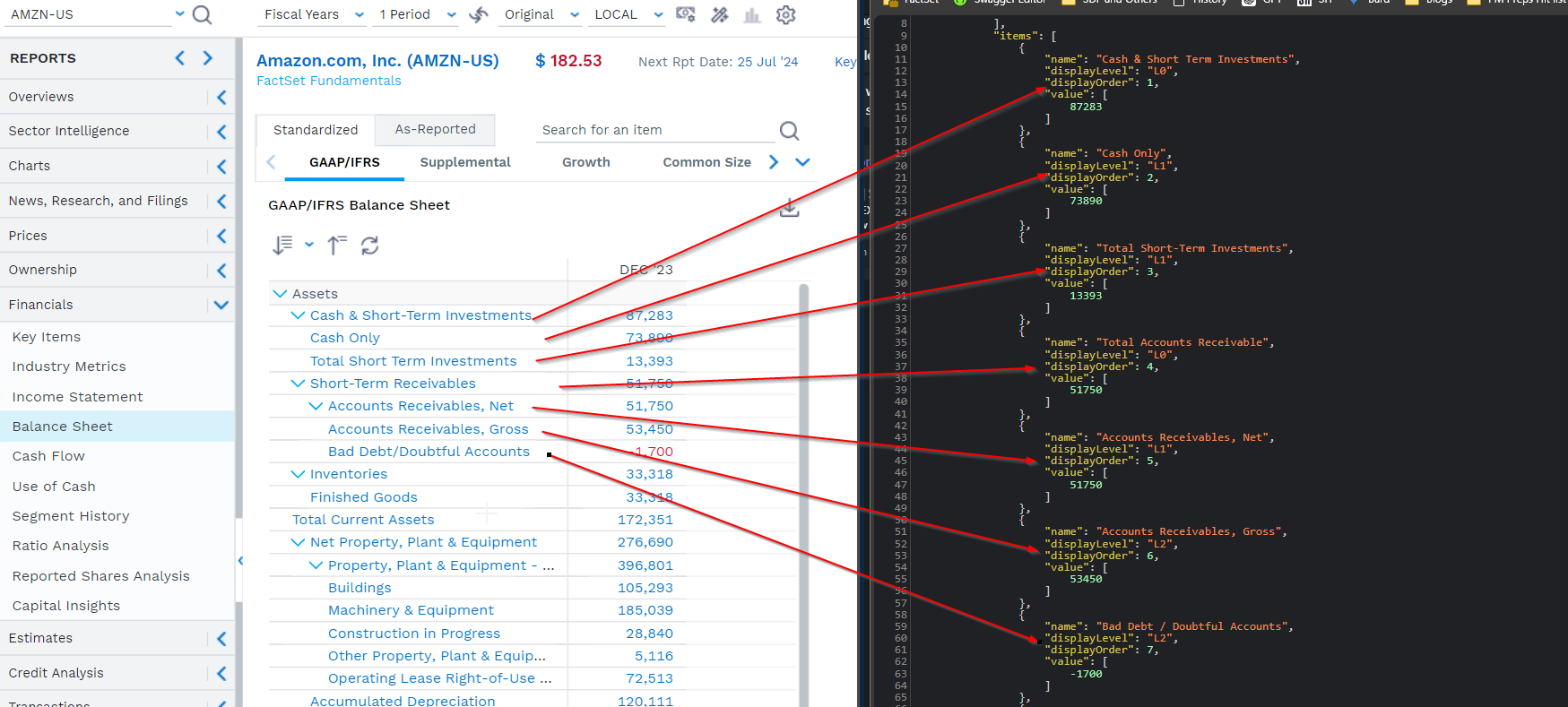The image size is (1568, 707).
Task: Click the collapse all rows icon
Action: coord(337,245)
